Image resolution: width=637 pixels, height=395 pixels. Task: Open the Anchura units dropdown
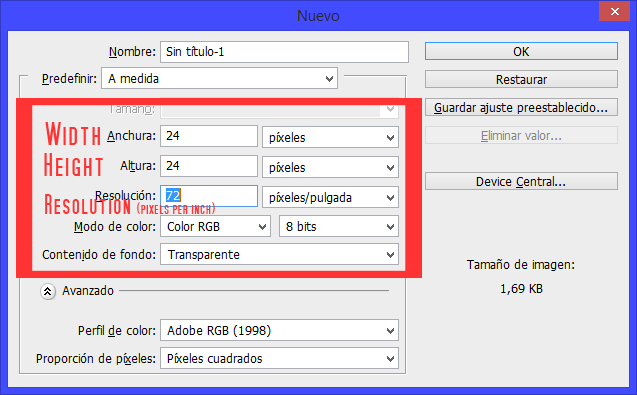330,137
